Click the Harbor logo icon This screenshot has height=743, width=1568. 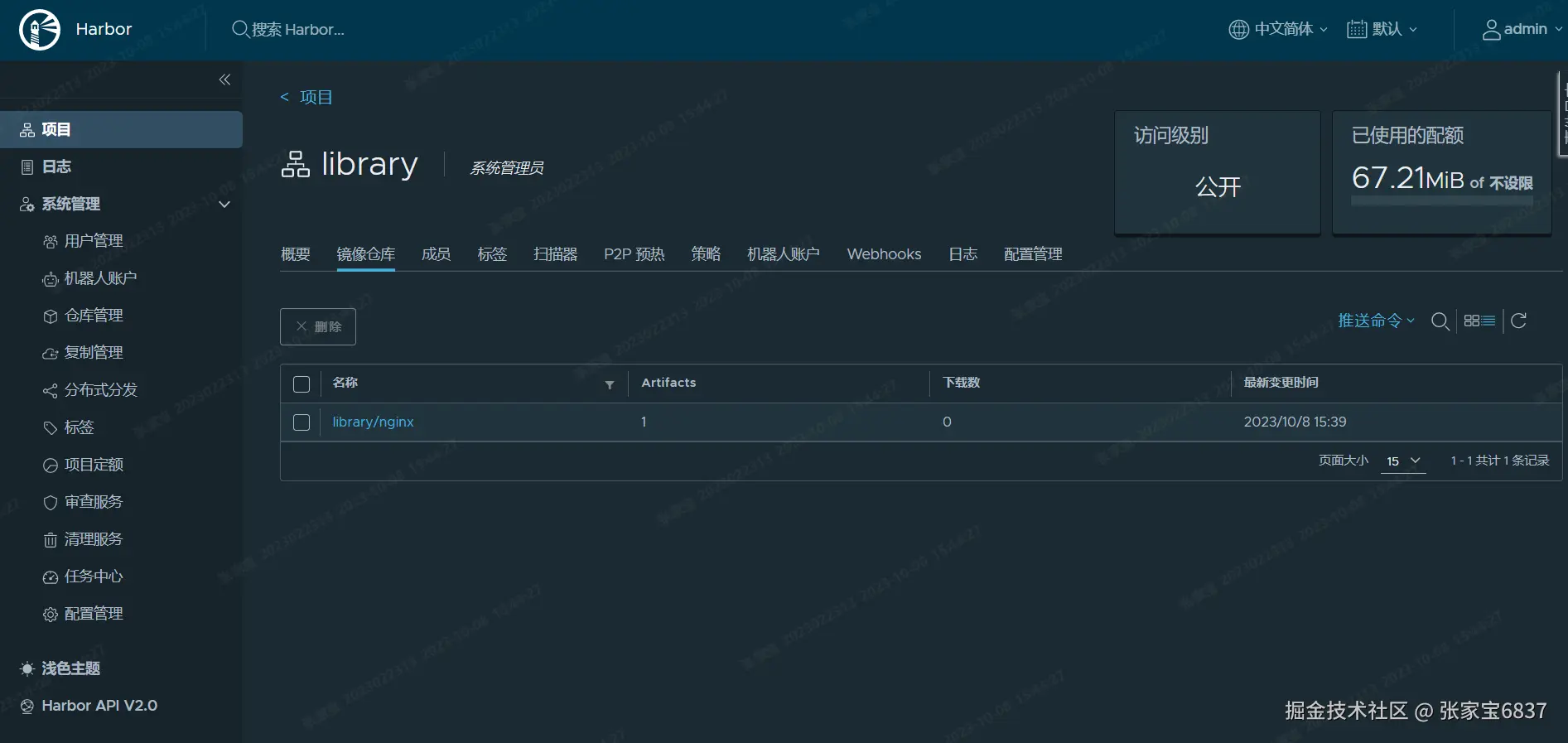click(40, 30)
